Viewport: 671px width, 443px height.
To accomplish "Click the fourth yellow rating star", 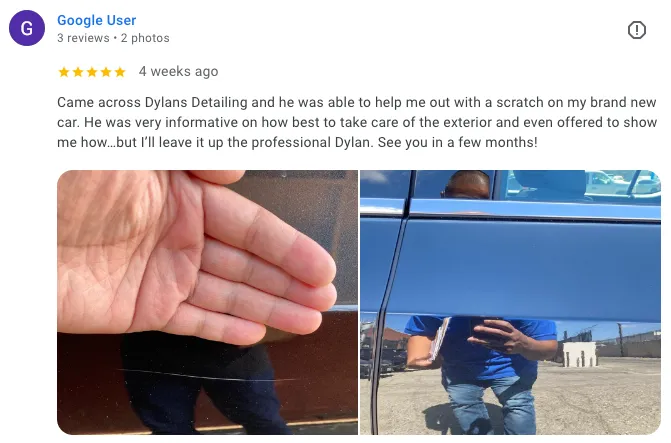I will (x=106, y=72).
